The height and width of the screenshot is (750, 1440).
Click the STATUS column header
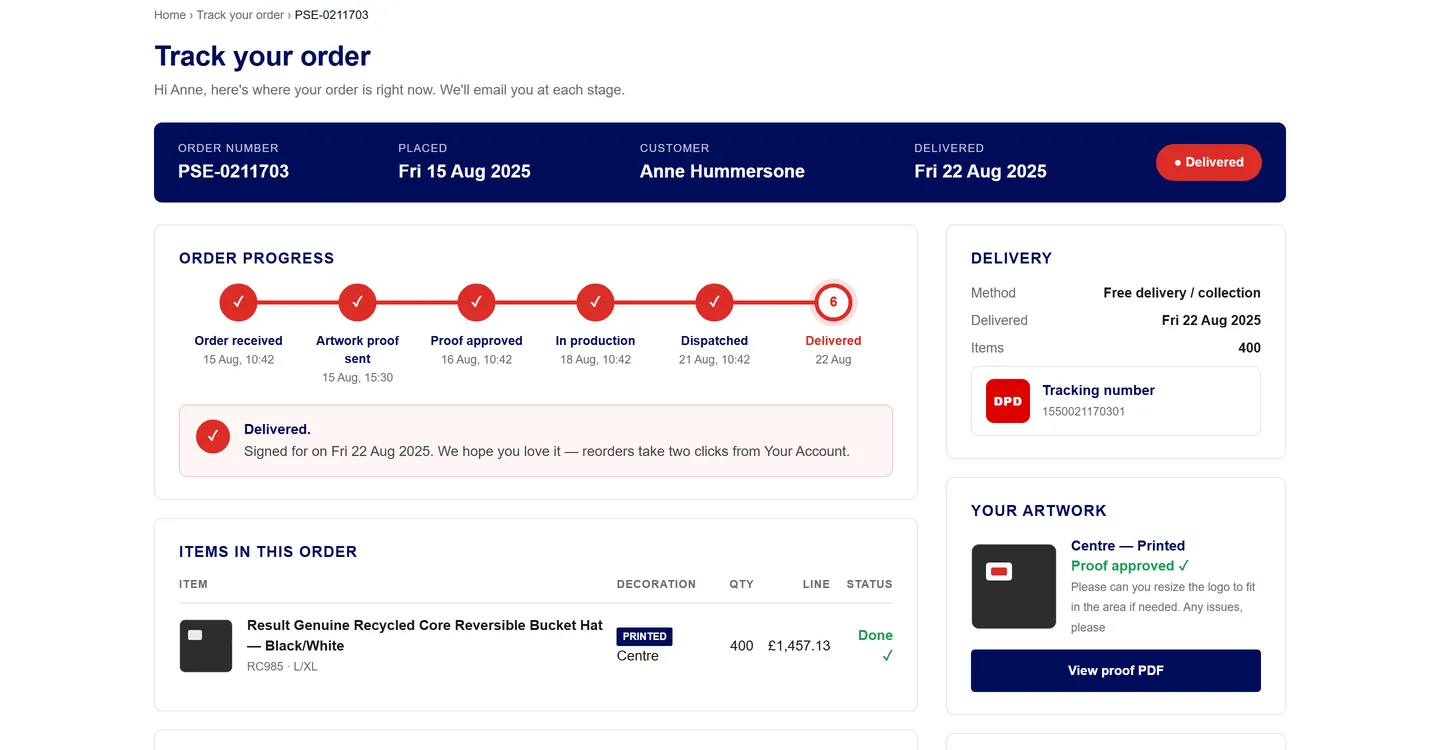click(869, 584)
